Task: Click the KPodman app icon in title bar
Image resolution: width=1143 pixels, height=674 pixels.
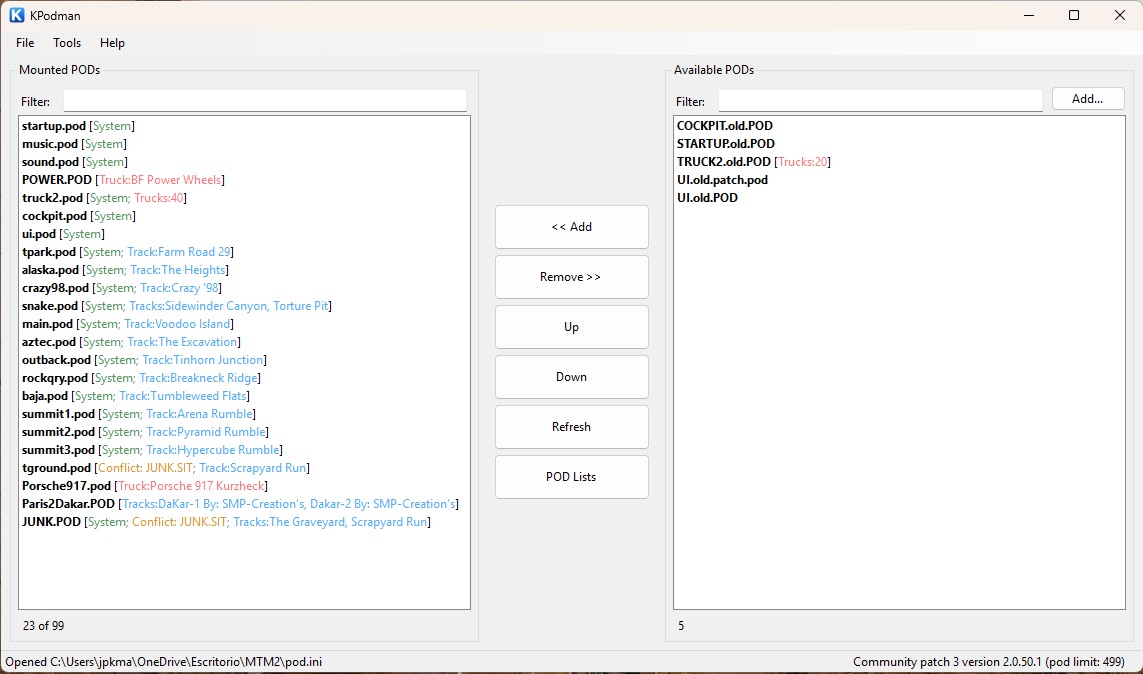Action: [x=16, y=15]
